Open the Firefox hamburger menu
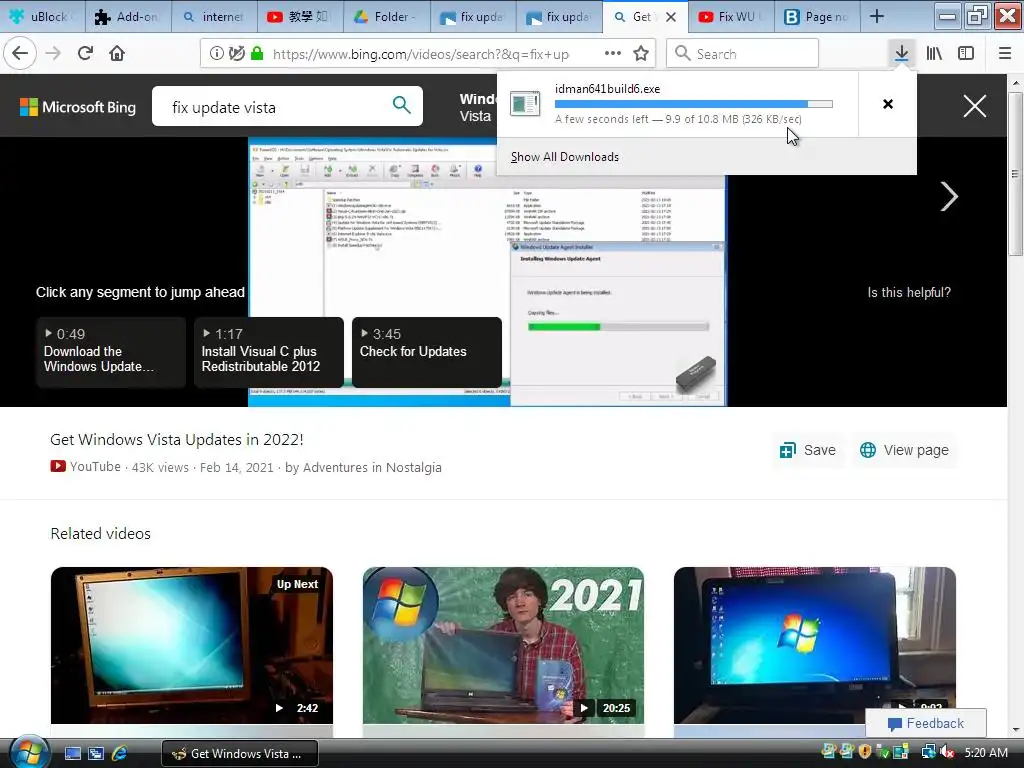1024x768 pixels. pyautogui.click(x=1005, y=54)
